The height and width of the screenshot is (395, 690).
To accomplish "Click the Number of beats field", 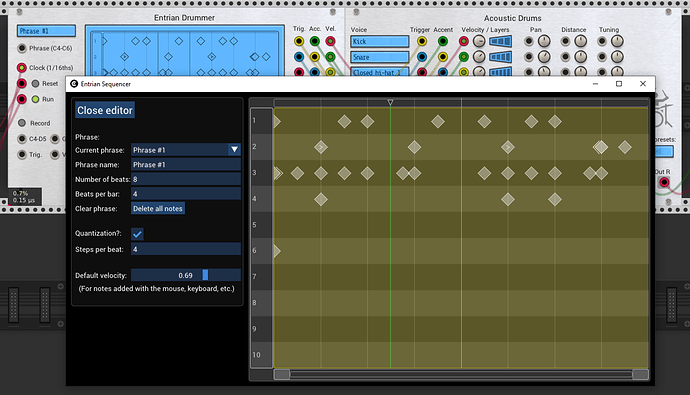I will (x=186, y=179).
